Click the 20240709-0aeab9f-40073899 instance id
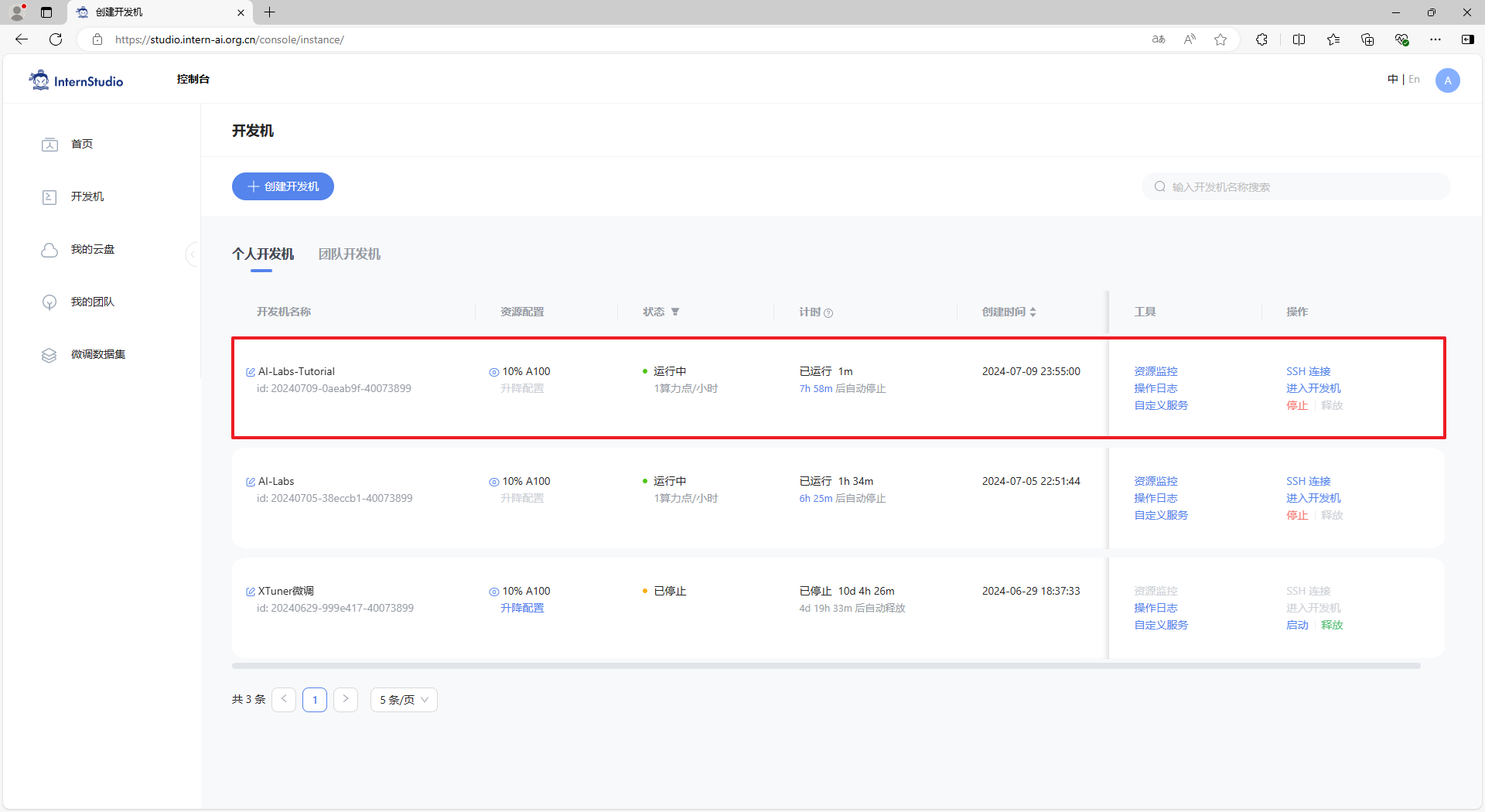The height and width of the screenshot is (812, 1485). [x=341, y=388]
